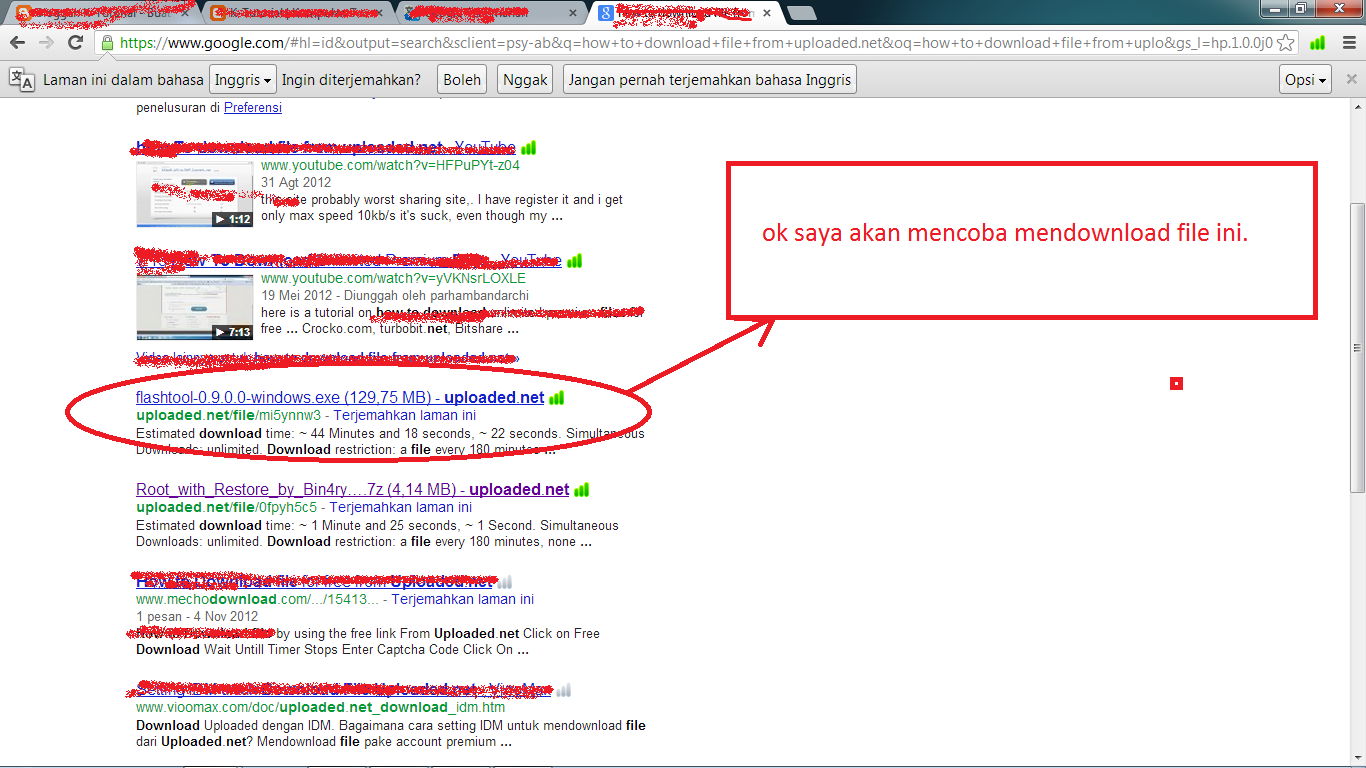Click the PageRank bars beside the flashtool result
Screen dimensions: 1366x768
click(x=556, y=397)
